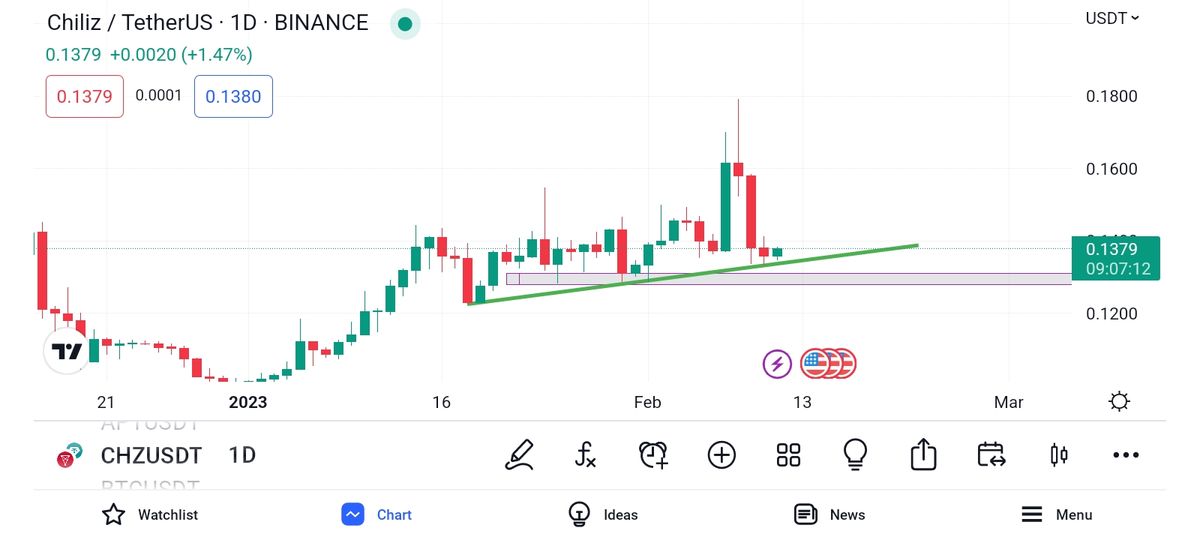Screen dimensions: 1200x540
Task: Open the date range calendar icon
Action: coord(990,455)
